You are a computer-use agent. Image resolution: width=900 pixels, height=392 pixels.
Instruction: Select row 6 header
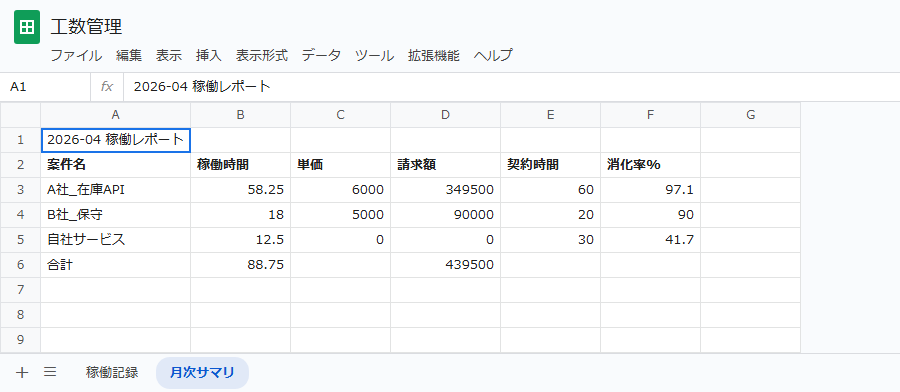coord(21,265)
